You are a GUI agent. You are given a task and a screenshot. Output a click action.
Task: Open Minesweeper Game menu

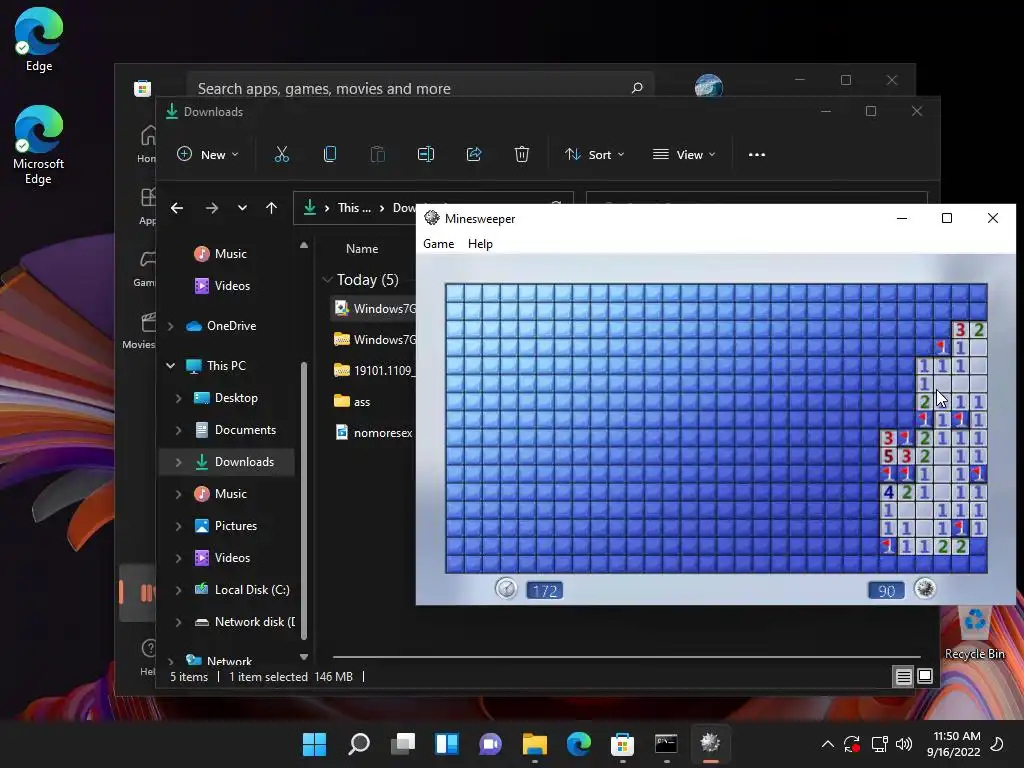click(438, 244)
